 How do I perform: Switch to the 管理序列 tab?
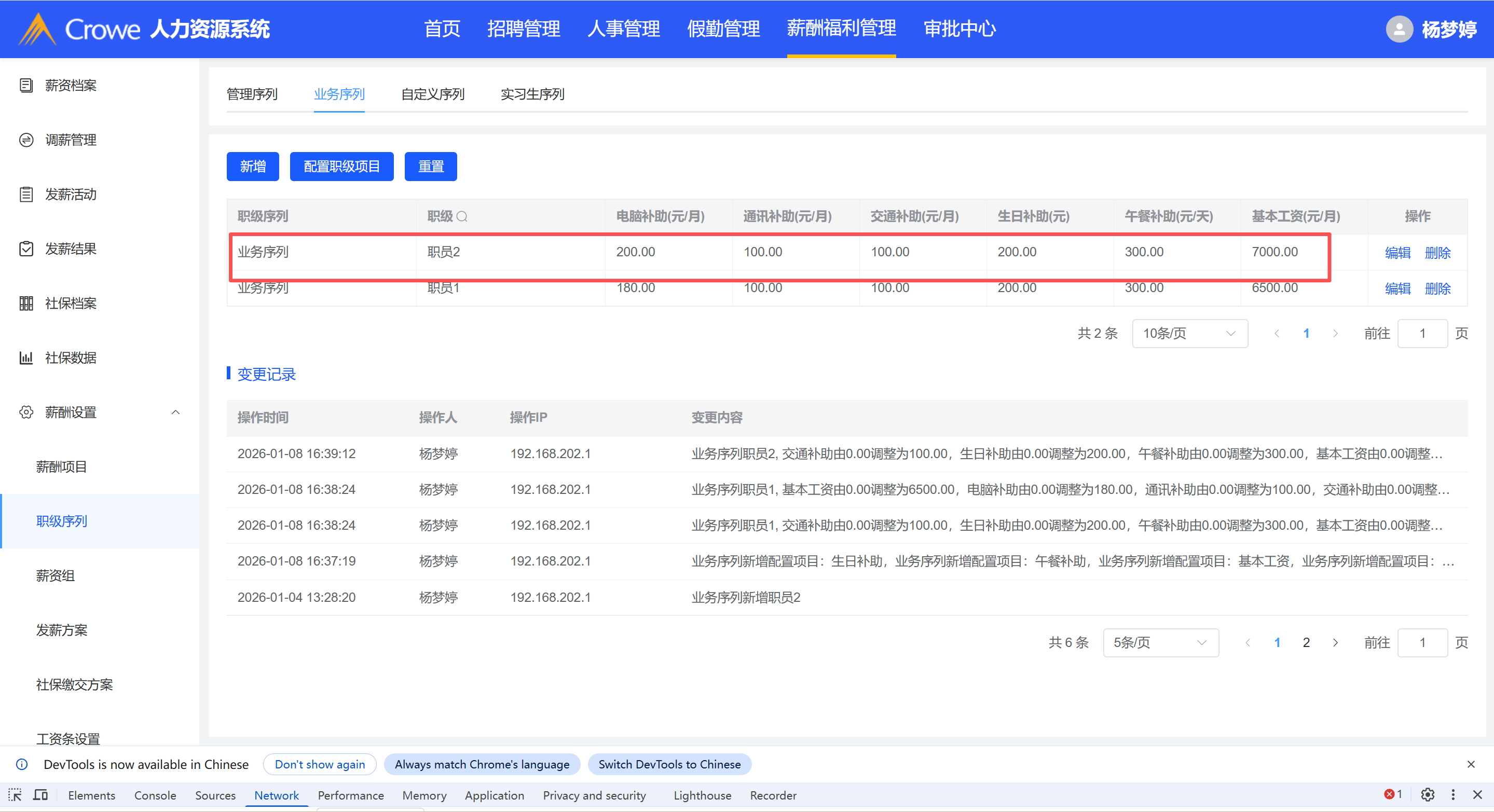[252, 94]
